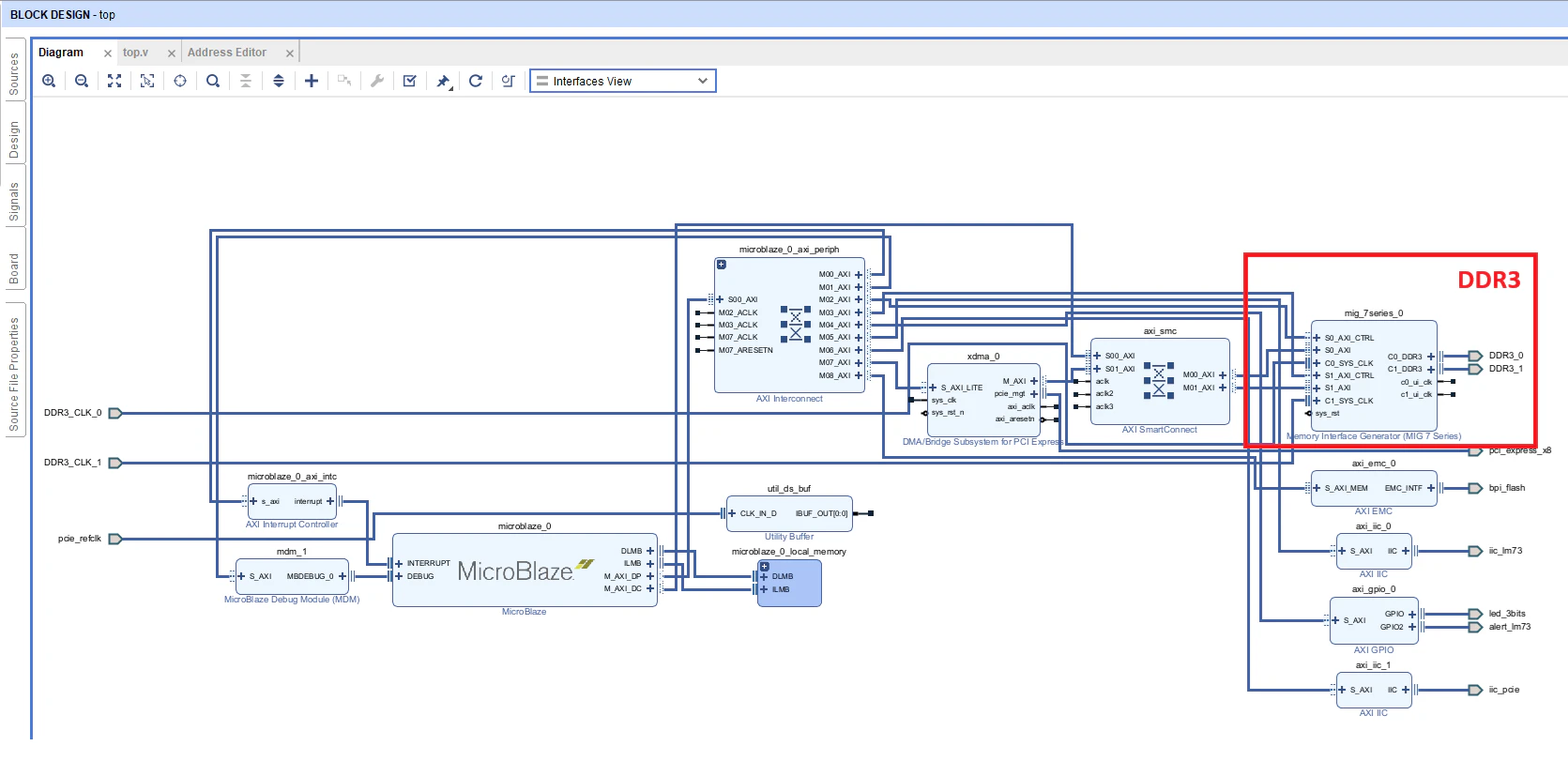Activate the select area tool

[147, 82]
